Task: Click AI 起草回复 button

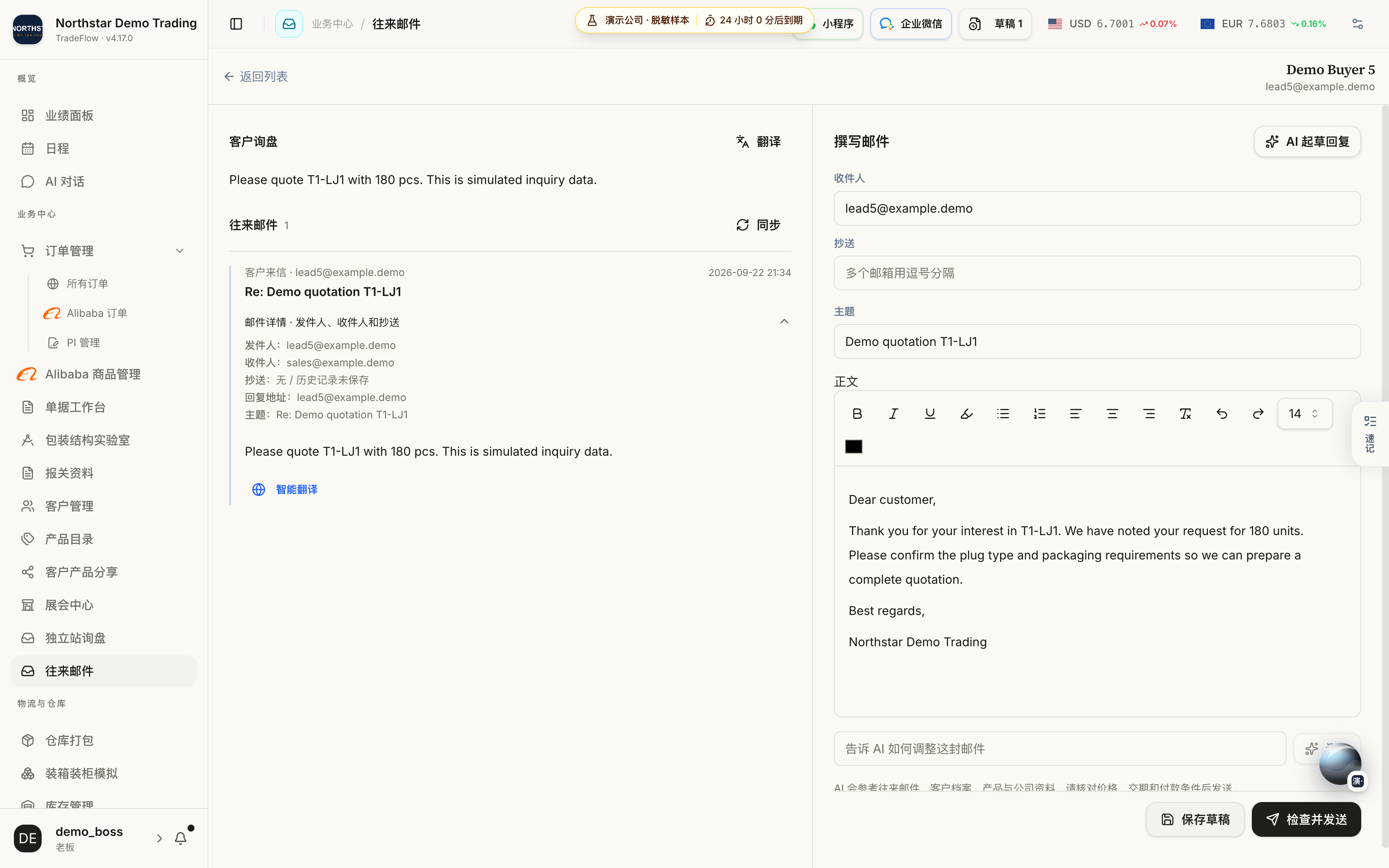Action: (x=1307, y=141)
